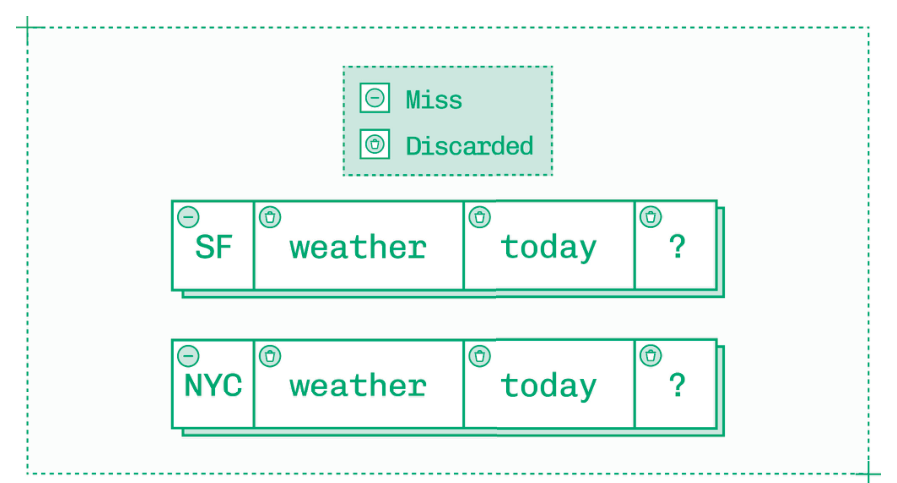Click the Miss label text in the legend
Screen dimensions: 897x483
tap(434, 100)
